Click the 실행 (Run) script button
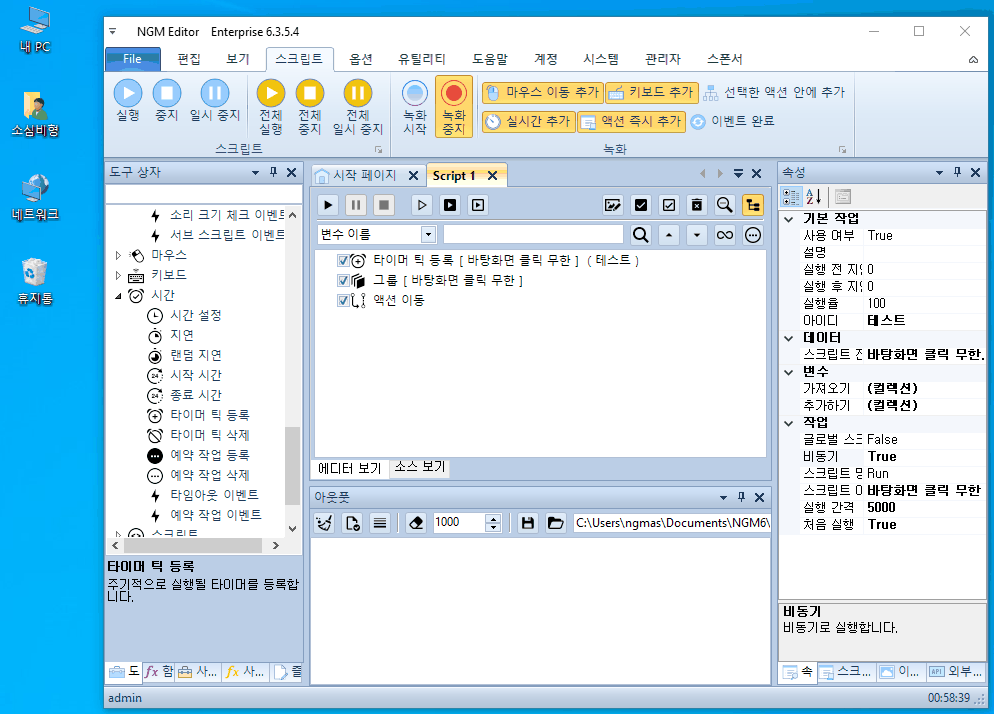994x714 pixels. point(128,100)
